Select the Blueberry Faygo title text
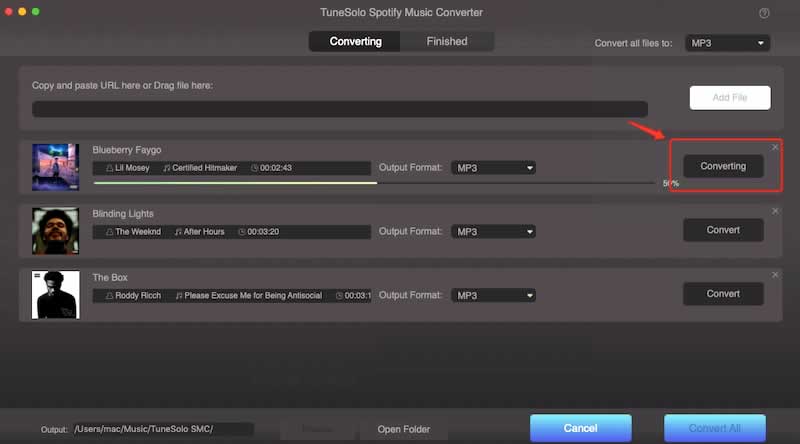Viewport: 800px width, 444px height. tap(127, 150)
